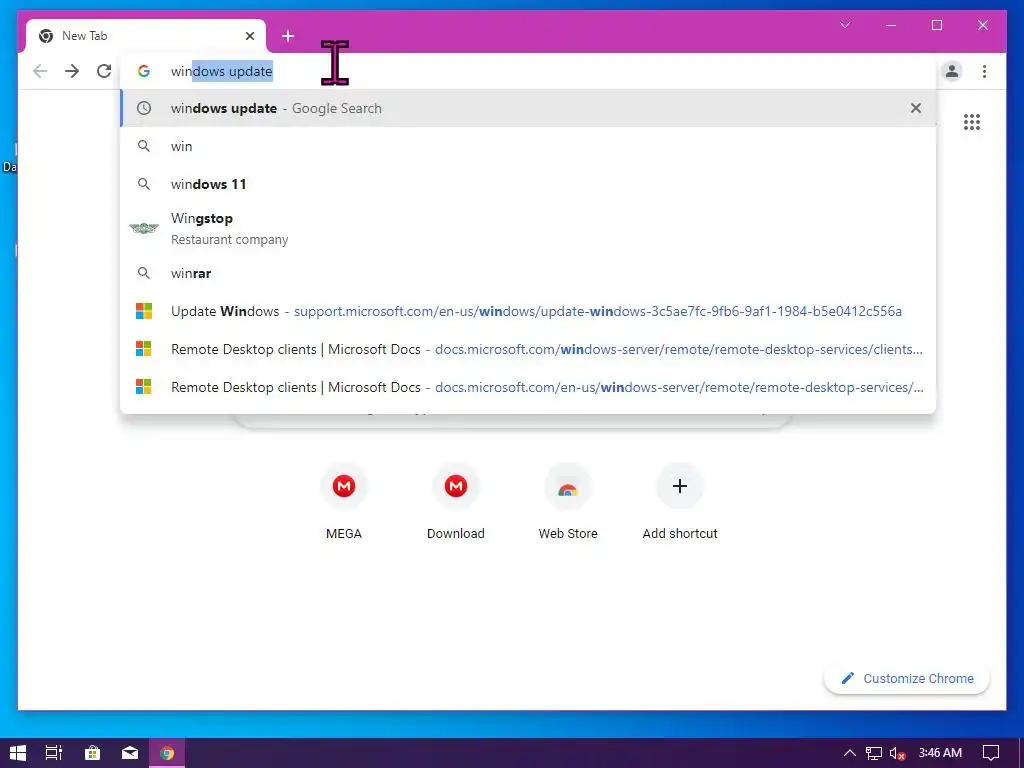Open the tab search chevron
This screenshot has height=768, width=1024.
pos(844,25)
